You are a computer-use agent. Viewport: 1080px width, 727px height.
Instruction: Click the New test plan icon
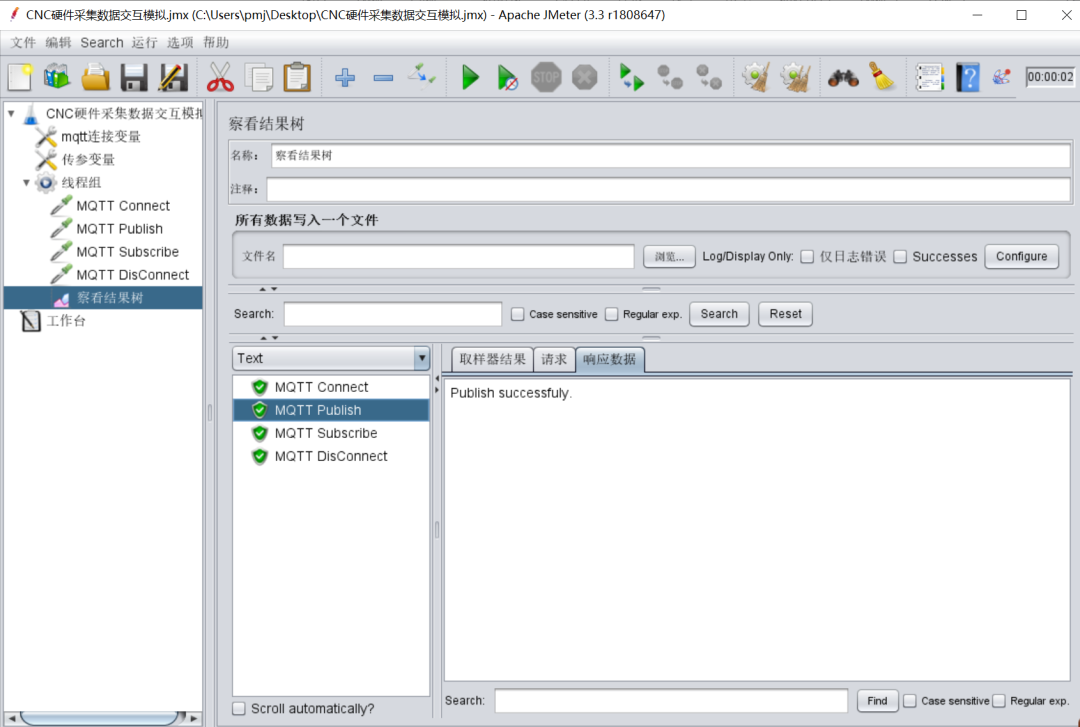point(19,77)
